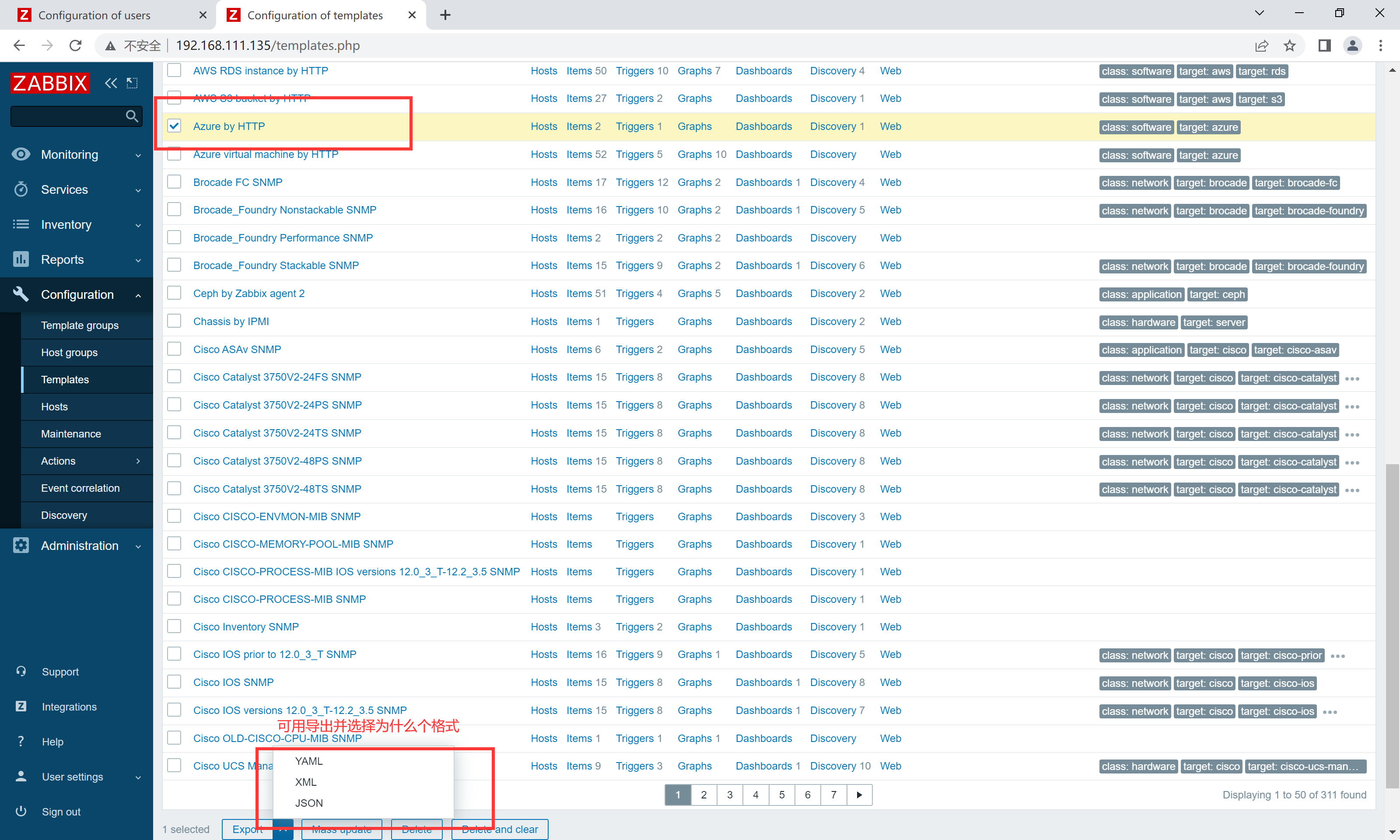This screenshot has height=840, width=1400.
Task: Click the Sign out power icon
Action: [x=21, y=811]
